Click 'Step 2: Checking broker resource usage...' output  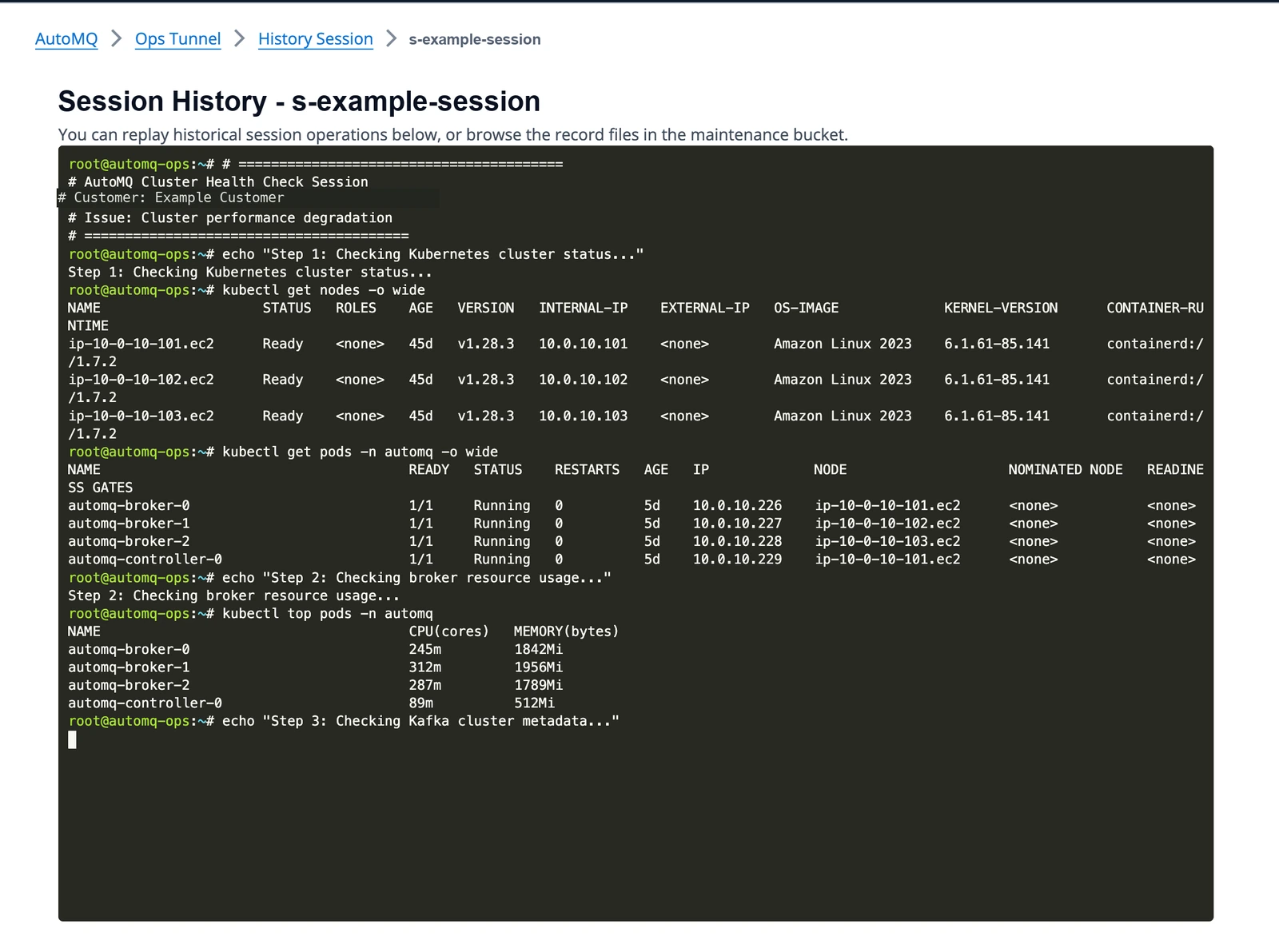[234, 595]
